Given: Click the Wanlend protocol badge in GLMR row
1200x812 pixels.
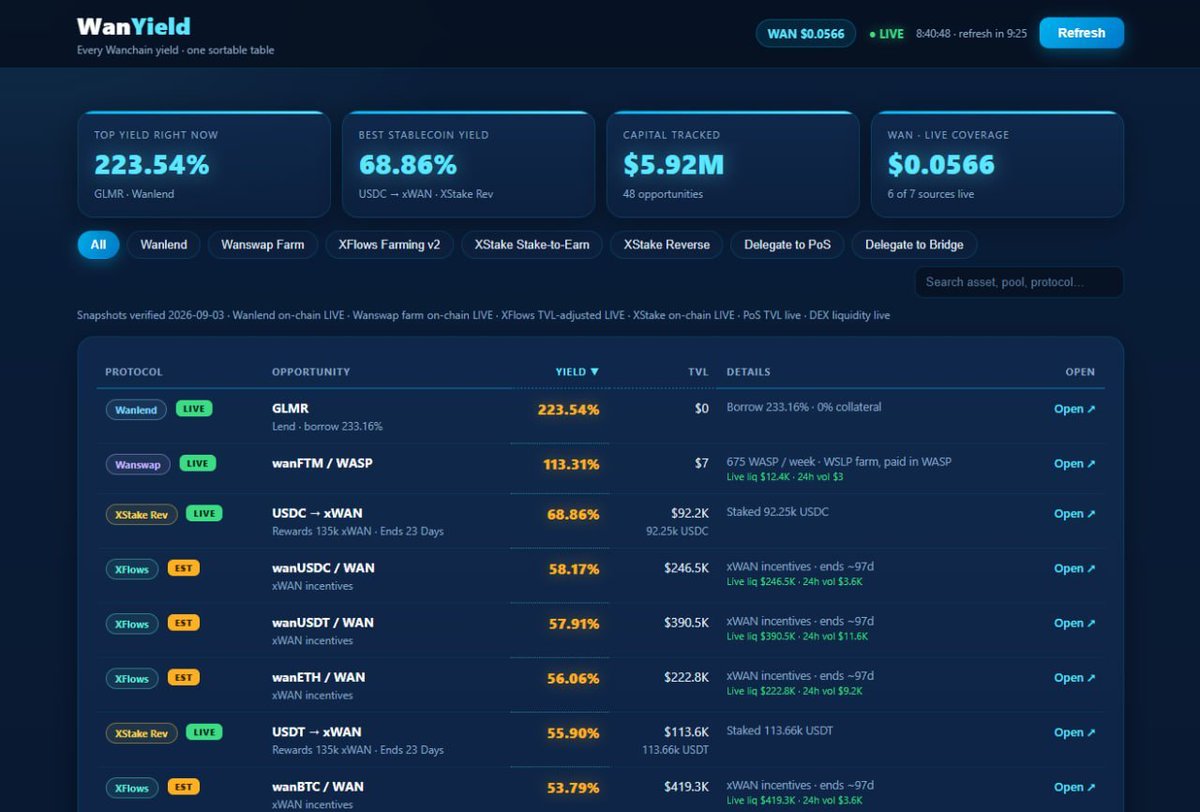Looking at the screenshot, I should tap(136, 410).
